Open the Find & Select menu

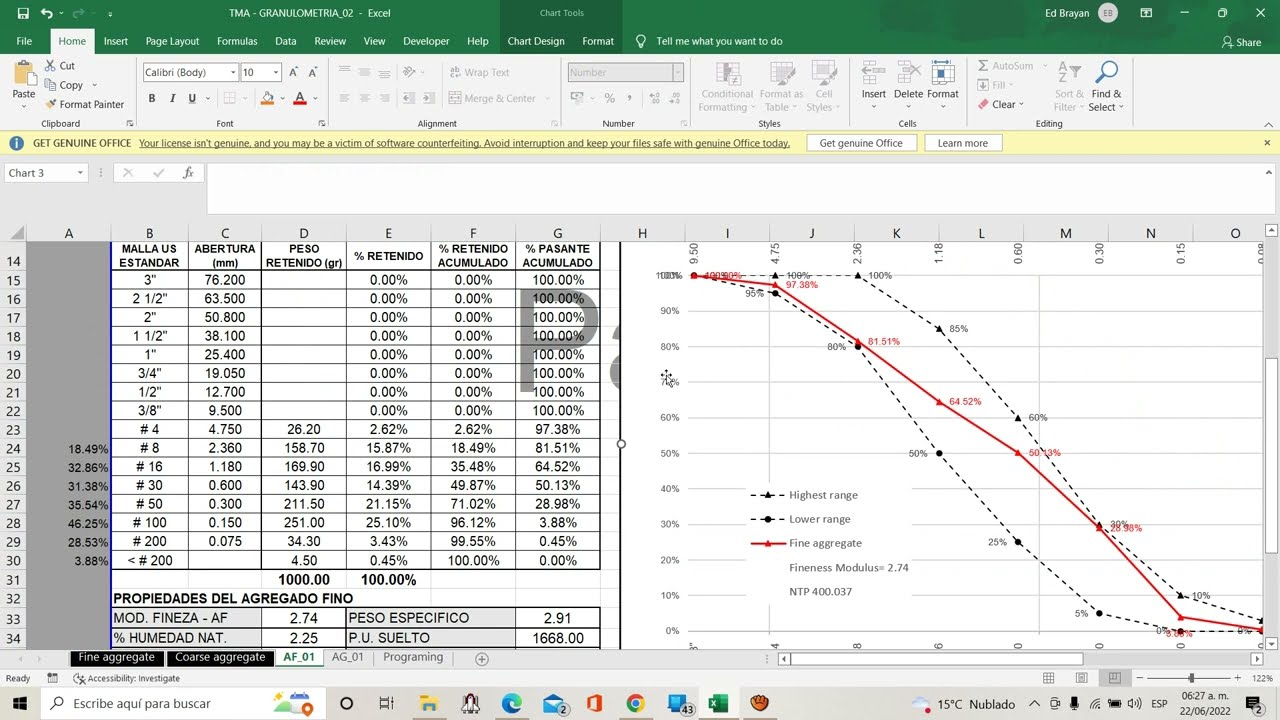tap(1106, 87)
